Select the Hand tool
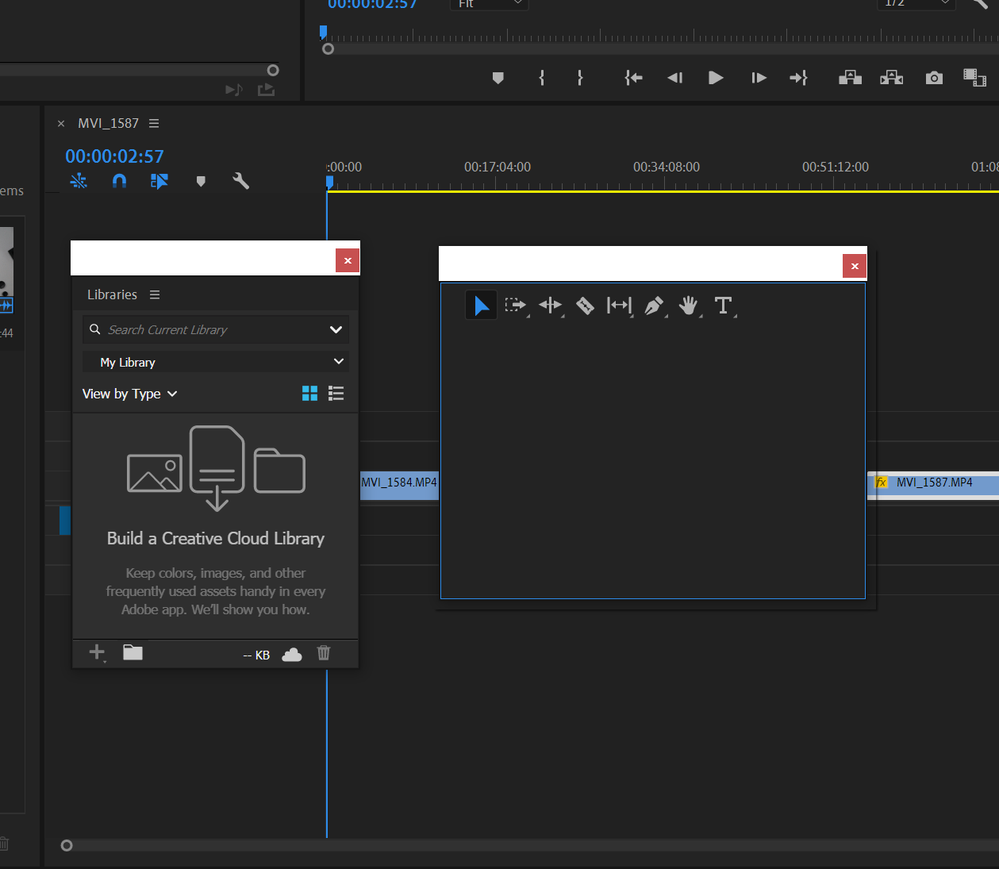Screen dimensions: 999x869 (689, 305)
